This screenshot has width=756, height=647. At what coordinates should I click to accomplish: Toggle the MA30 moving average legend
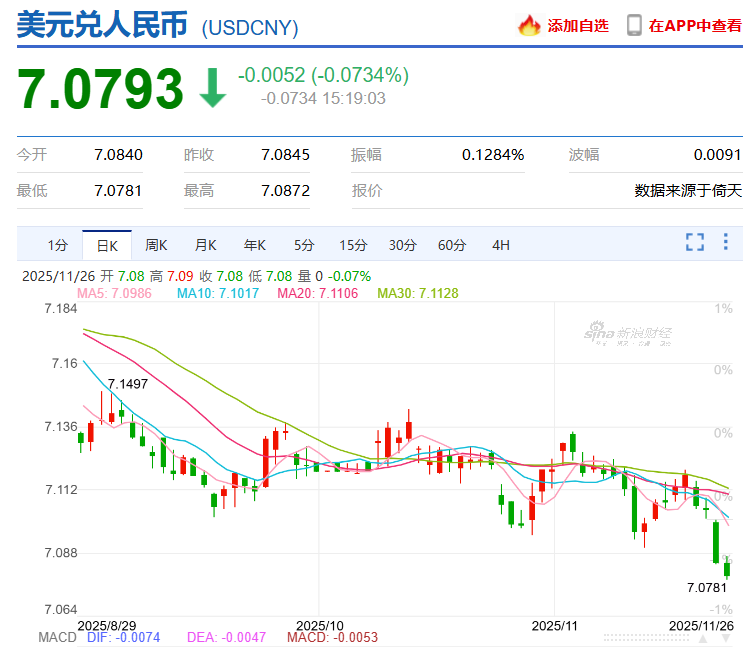coord(419,293)
